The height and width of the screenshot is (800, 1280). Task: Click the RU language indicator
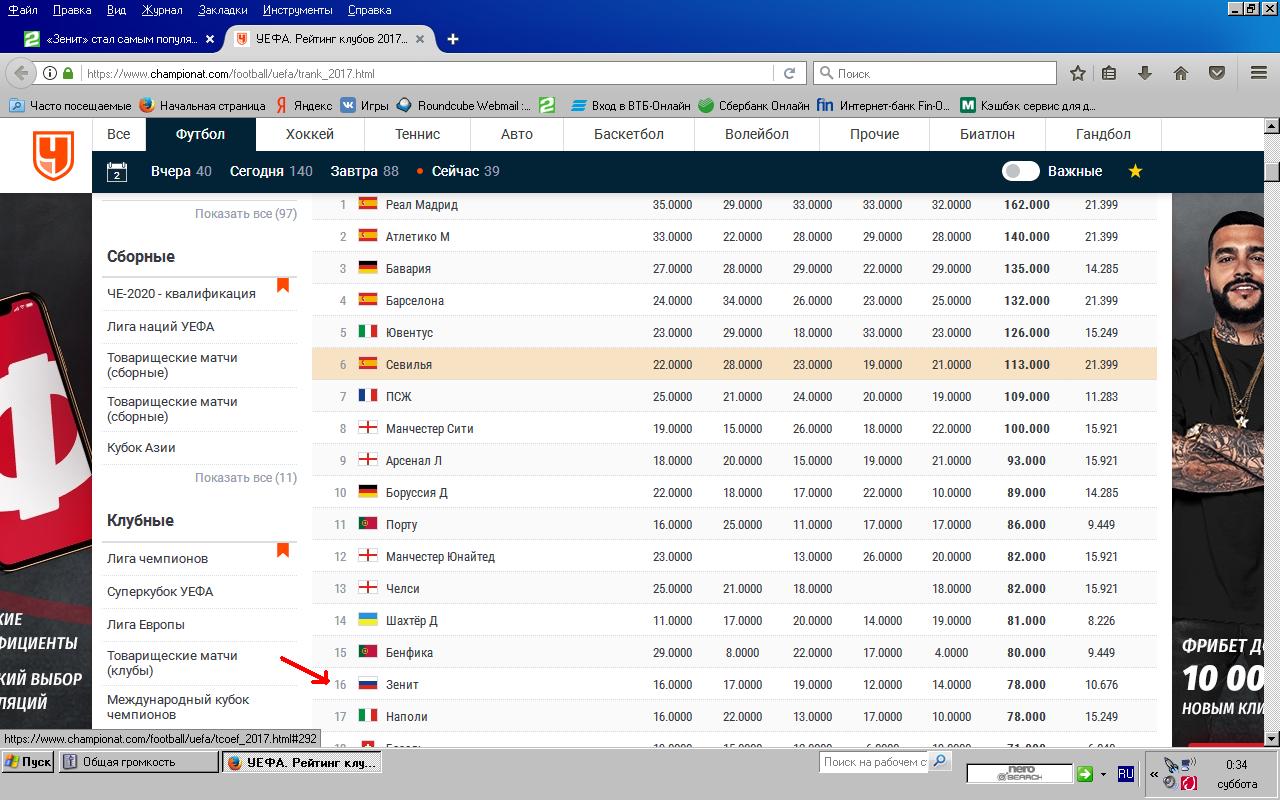(x=1125, y=773)
